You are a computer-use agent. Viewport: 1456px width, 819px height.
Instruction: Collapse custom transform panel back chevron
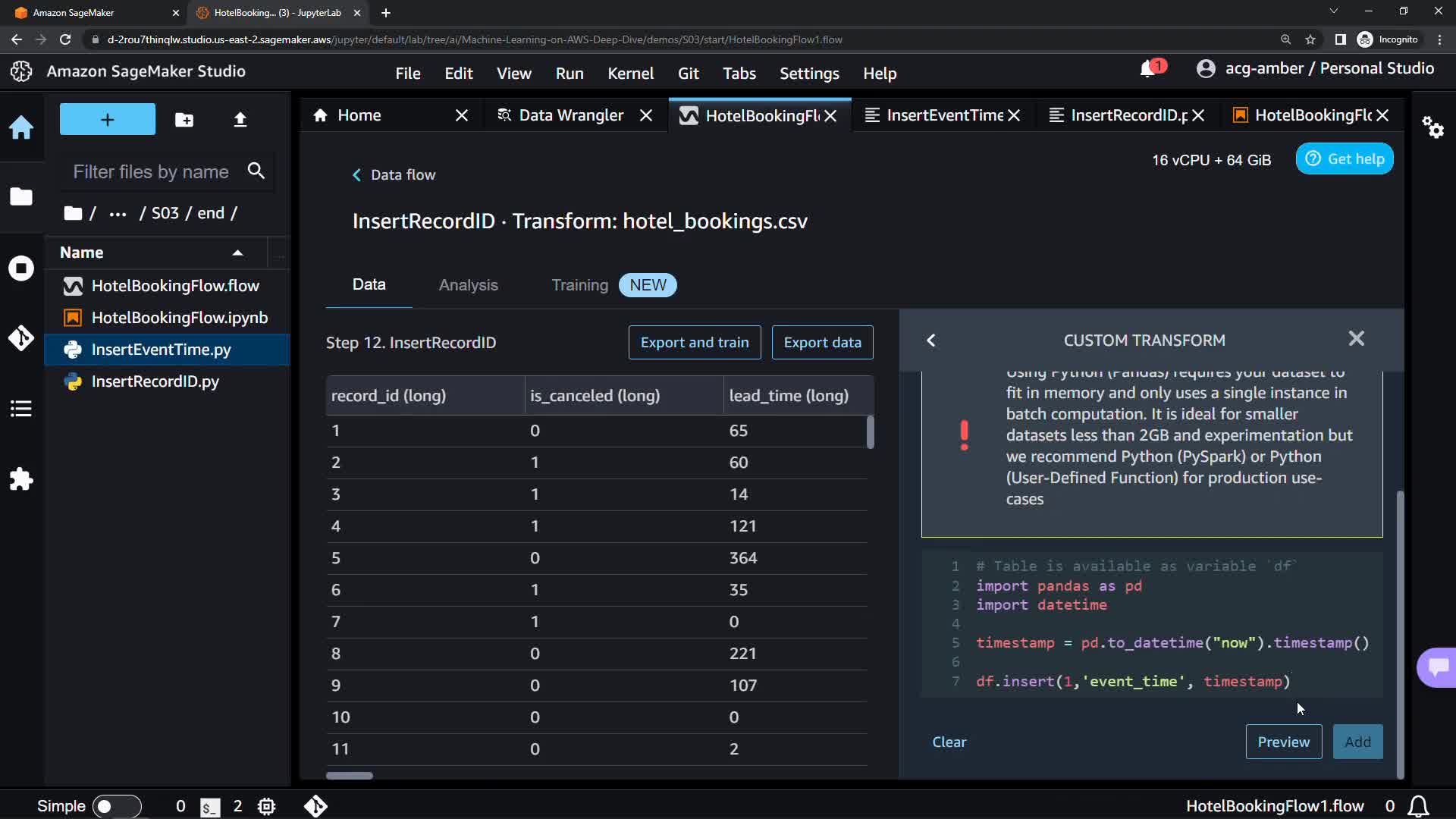click(x=931, y=340)
